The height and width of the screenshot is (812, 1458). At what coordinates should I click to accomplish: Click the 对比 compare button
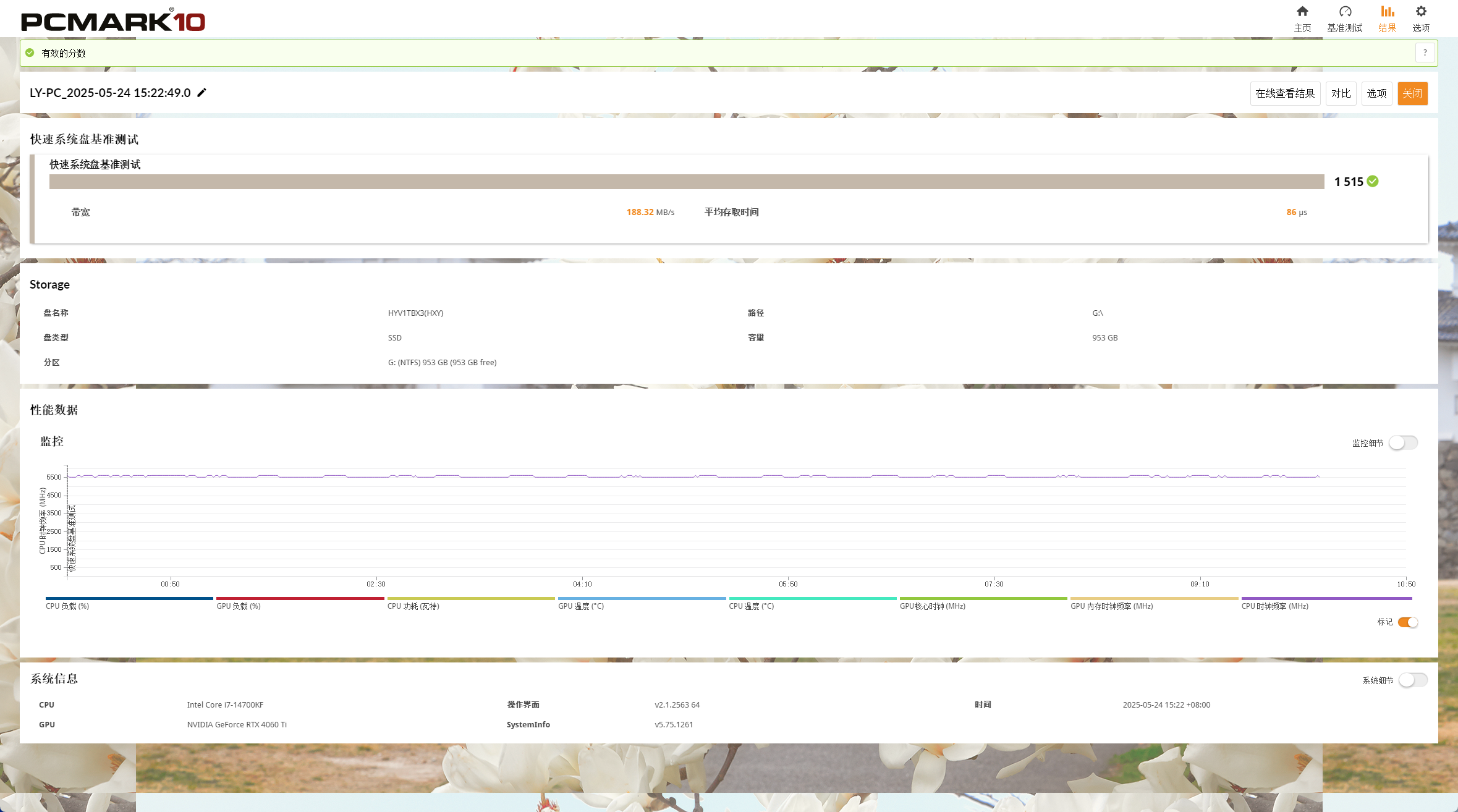(1341, 93)
